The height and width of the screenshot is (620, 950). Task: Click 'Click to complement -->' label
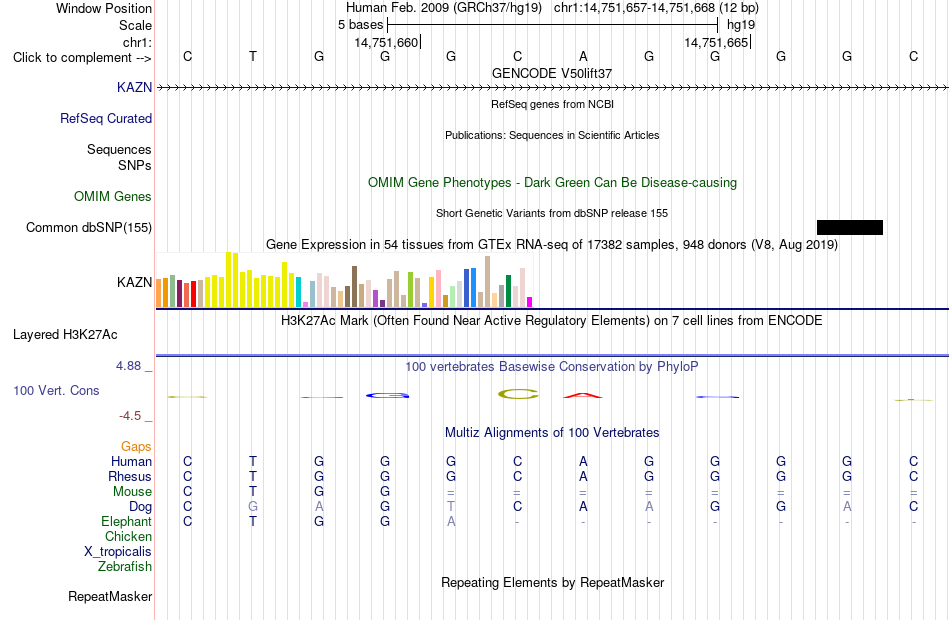[82, 58]
